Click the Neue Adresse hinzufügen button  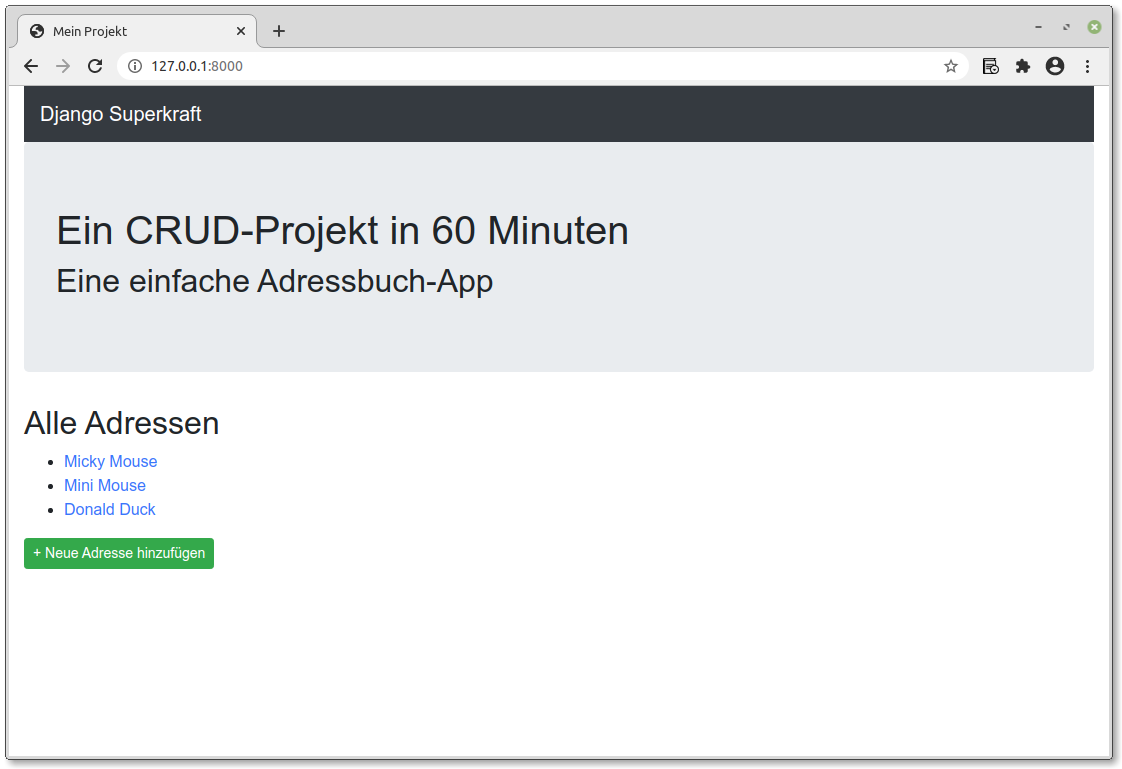[119, 554]
